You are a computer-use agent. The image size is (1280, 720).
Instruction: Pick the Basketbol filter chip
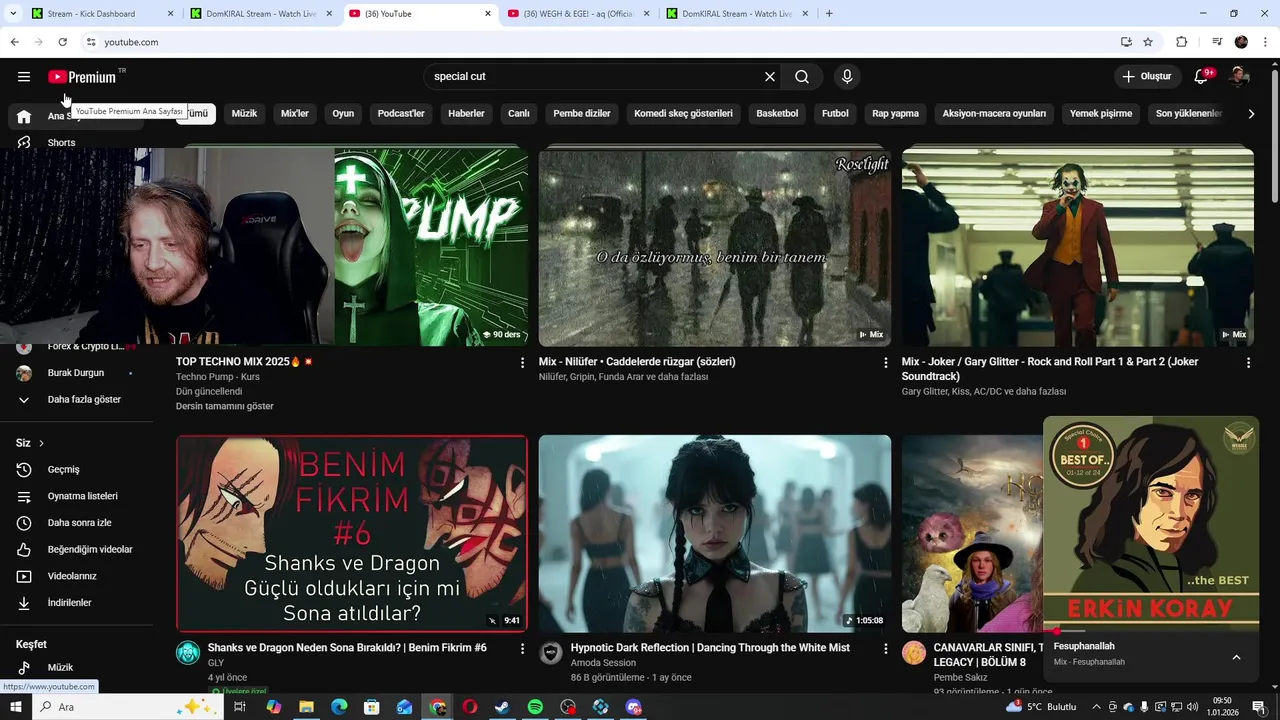[x=777, y=114]
